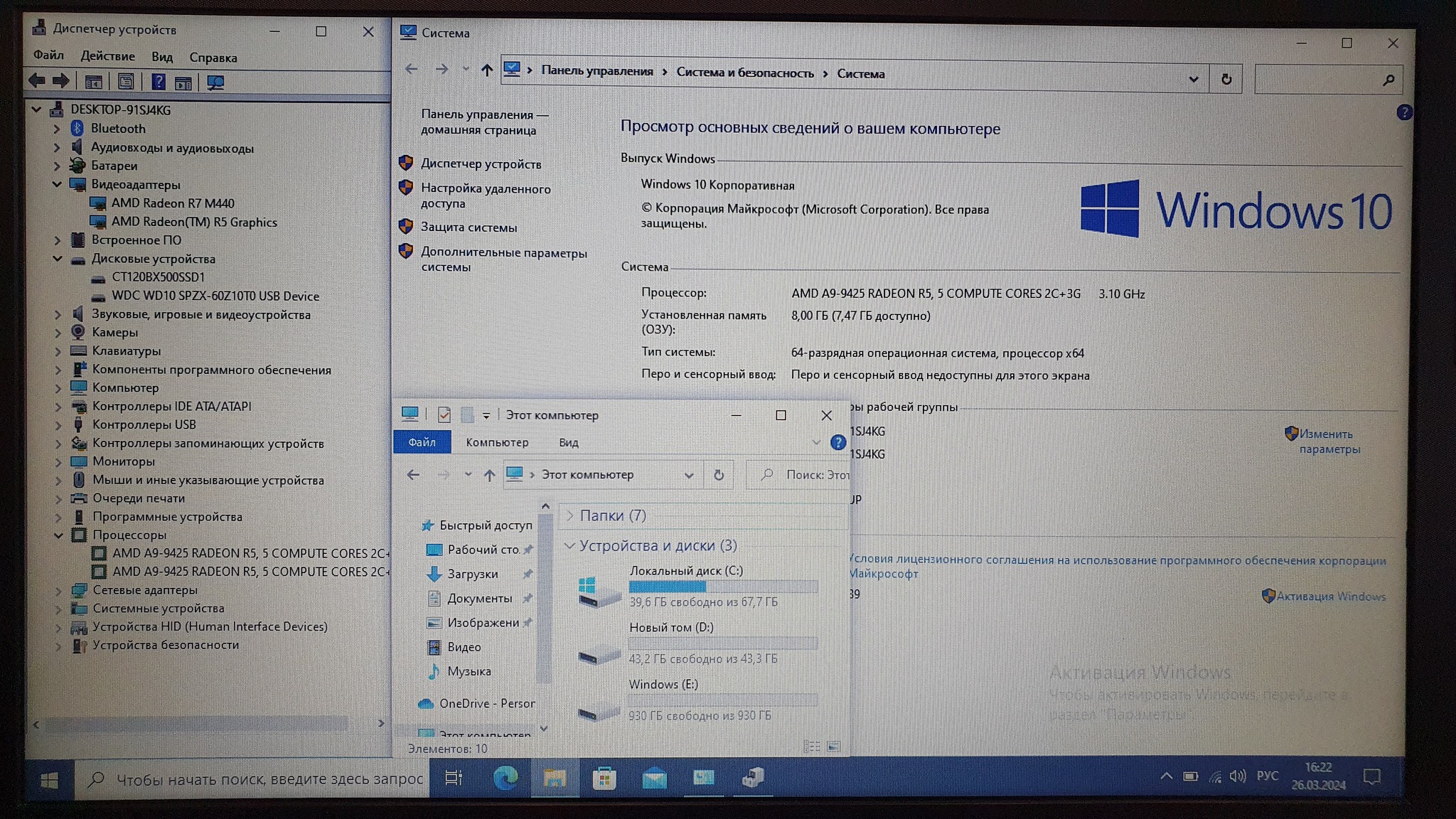Click the Task View icon on taskbar
Viewport: 1456px width, 819px height.
pyautogui.click(x=454, y=778)
